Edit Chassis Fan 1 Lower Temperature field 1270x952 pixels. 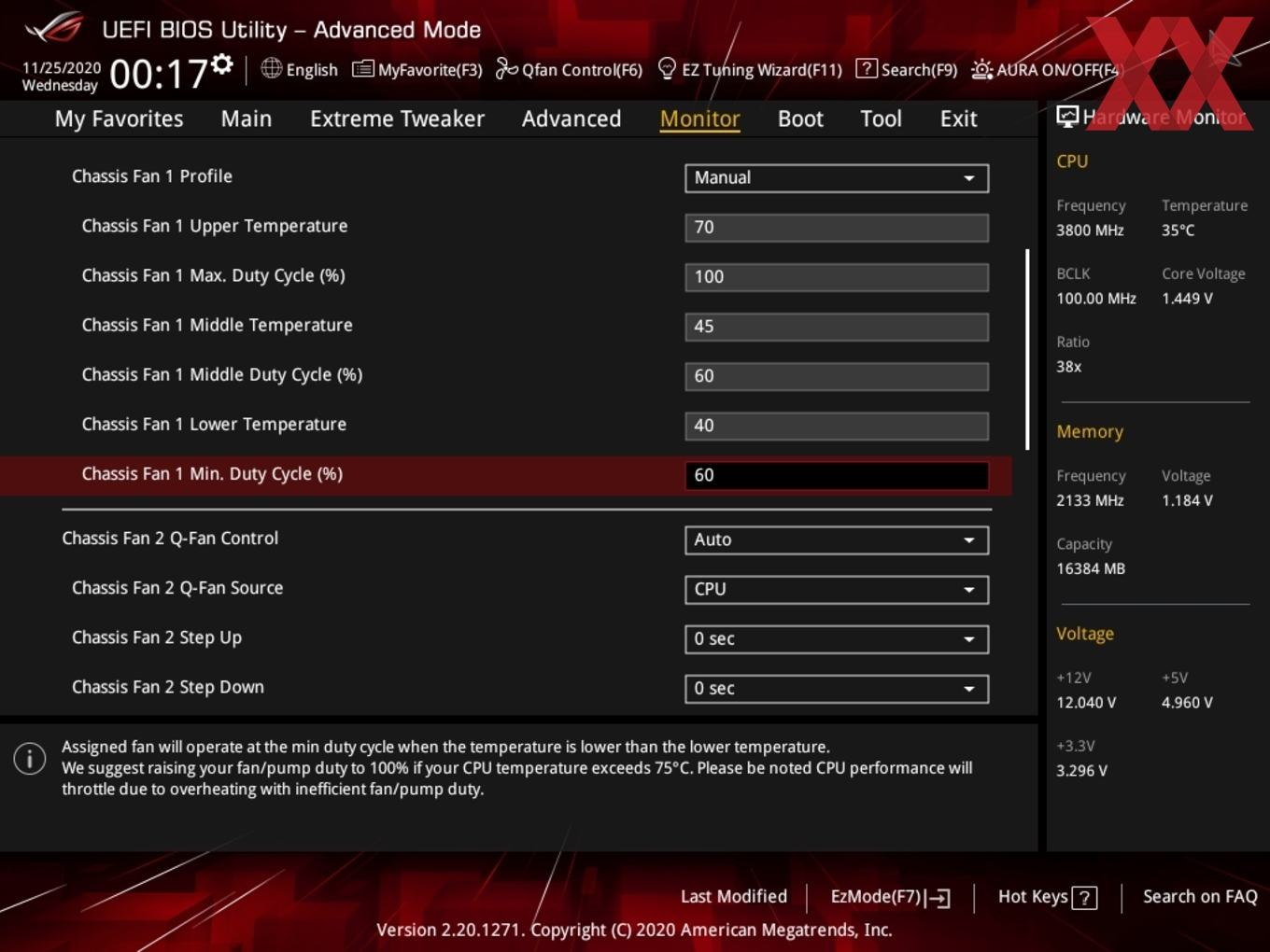coord(837,426)
